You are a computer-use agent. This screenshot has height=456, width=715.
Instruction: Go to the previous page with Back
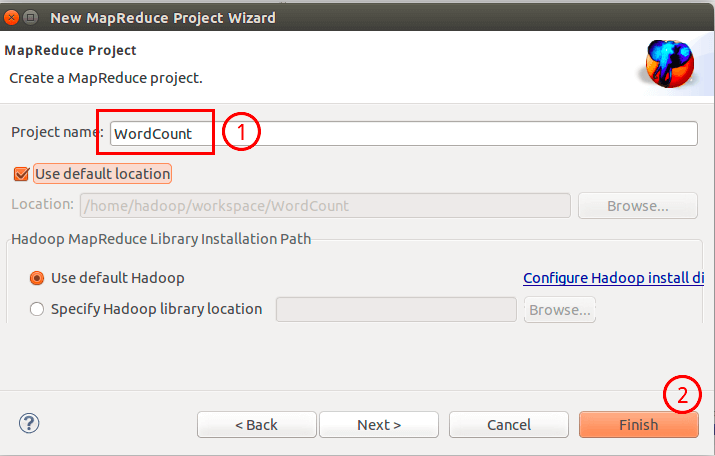coord(257,425)
